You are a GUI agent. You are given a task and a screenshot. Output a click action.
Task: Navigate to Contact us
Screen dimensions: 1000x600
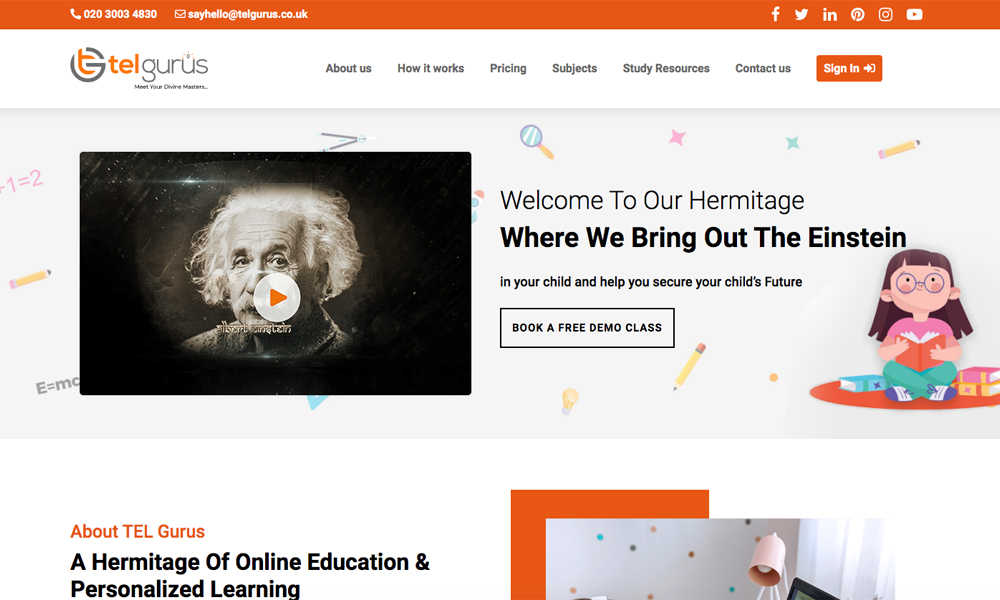(763, 68)
